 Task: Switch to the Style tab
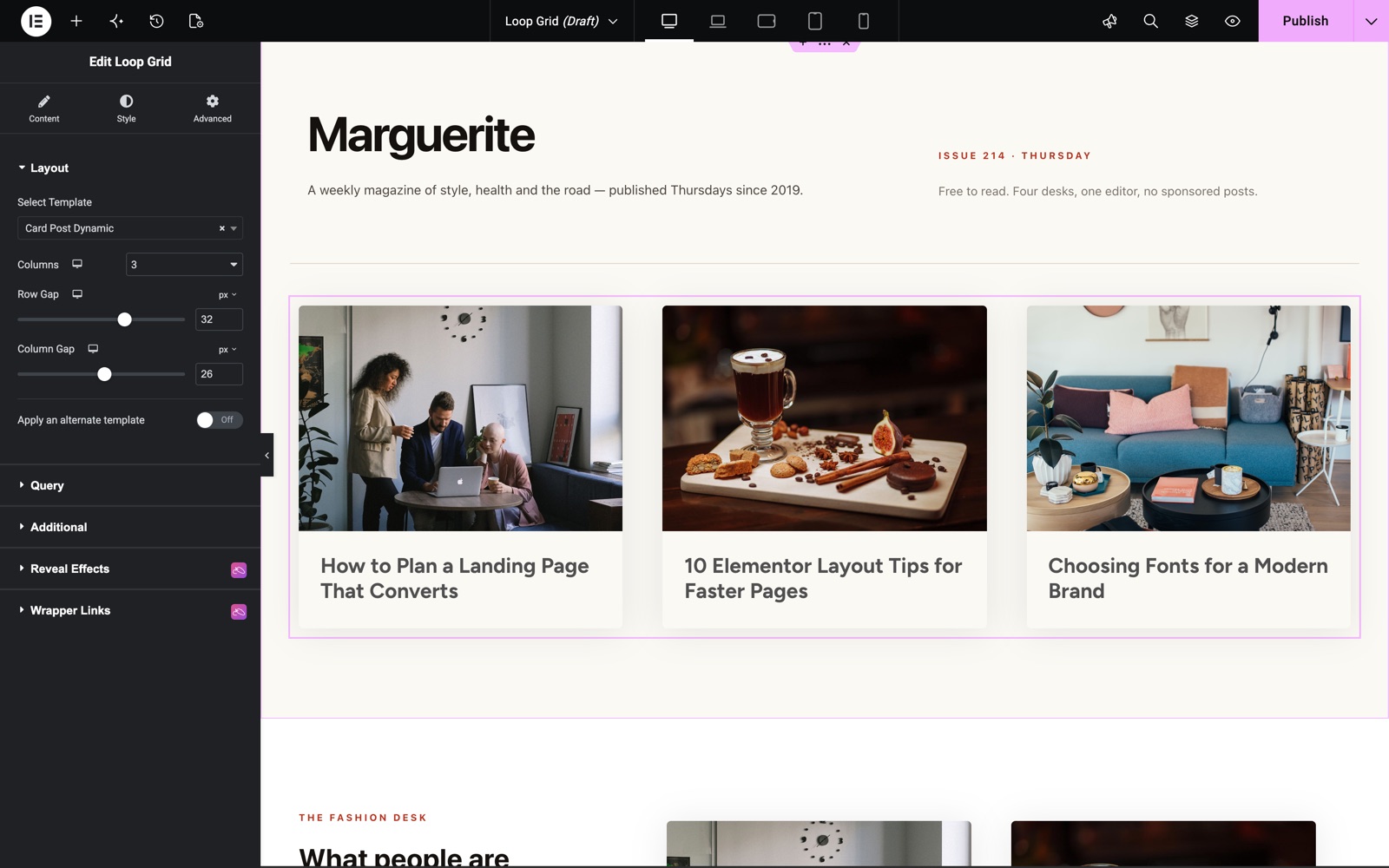(126, 108)
